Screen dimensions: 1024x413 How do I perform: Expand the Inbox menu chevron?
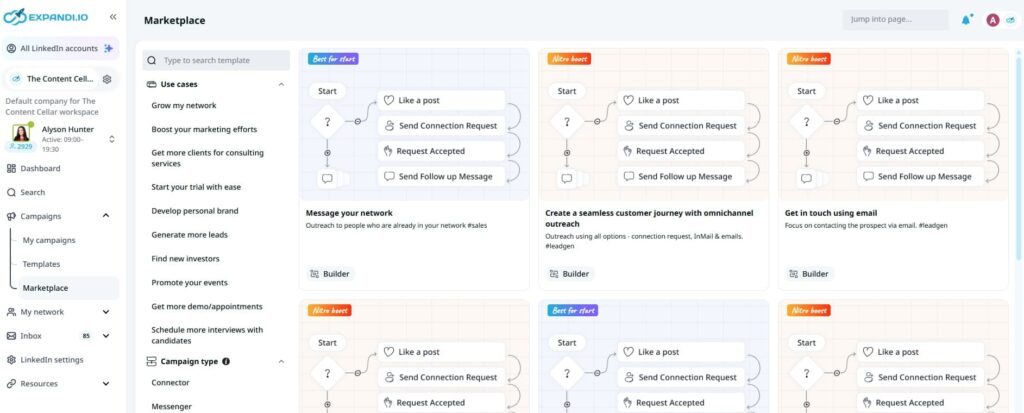pos(106,336)
